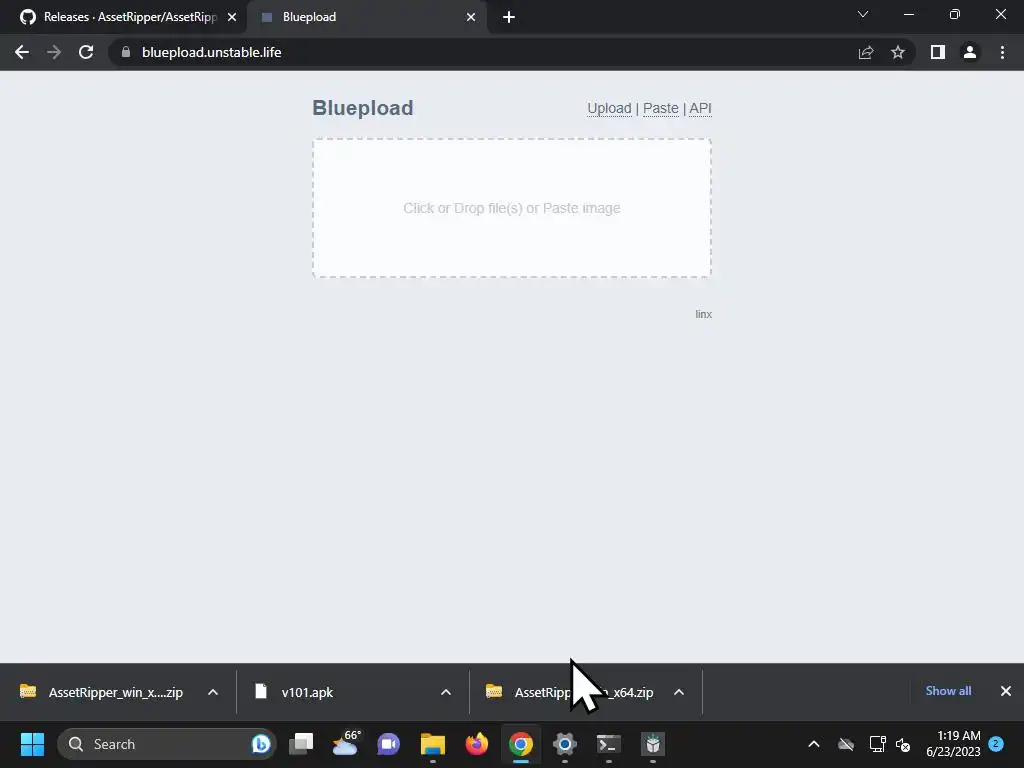This screenshot has width=1024, height=768.
Task: Show hidden system tray icons
Action: (x=814, y=744)
